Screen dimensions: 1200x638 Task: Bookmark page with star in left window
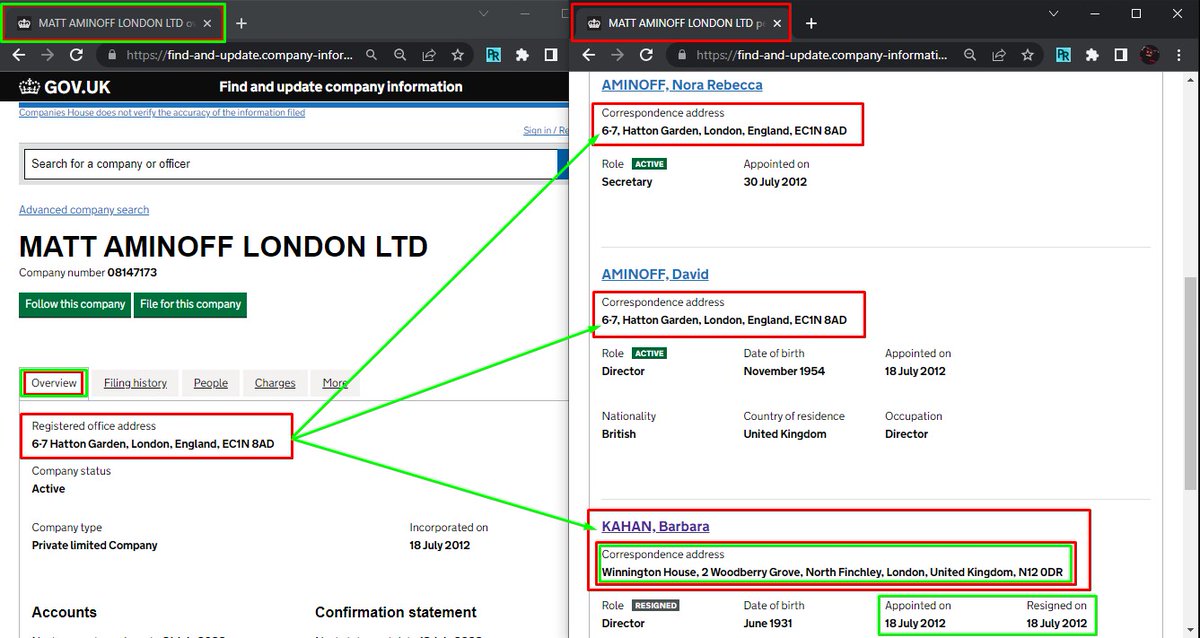[x=457, y=56]
